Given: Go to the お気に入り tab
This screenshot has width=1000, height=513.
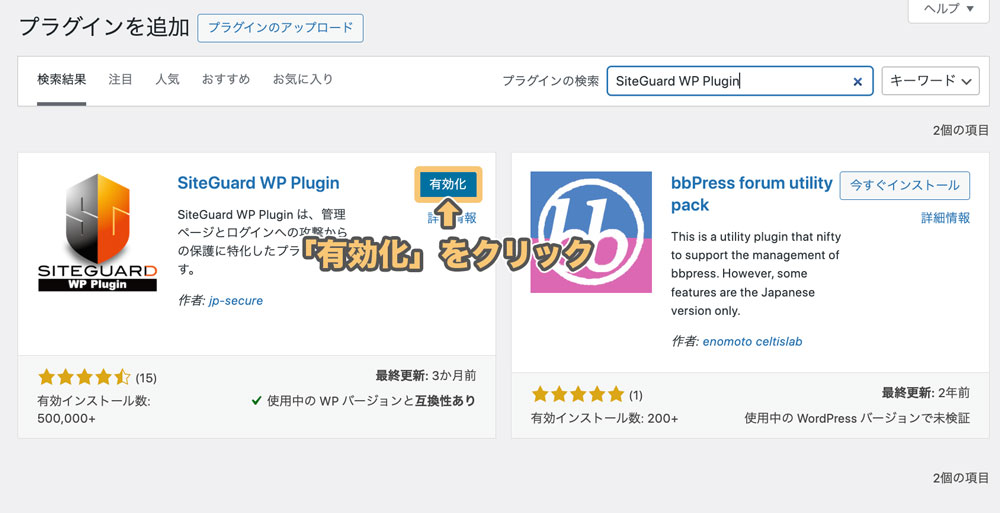Looking at the screenshot, I should (x=303, y=79).
